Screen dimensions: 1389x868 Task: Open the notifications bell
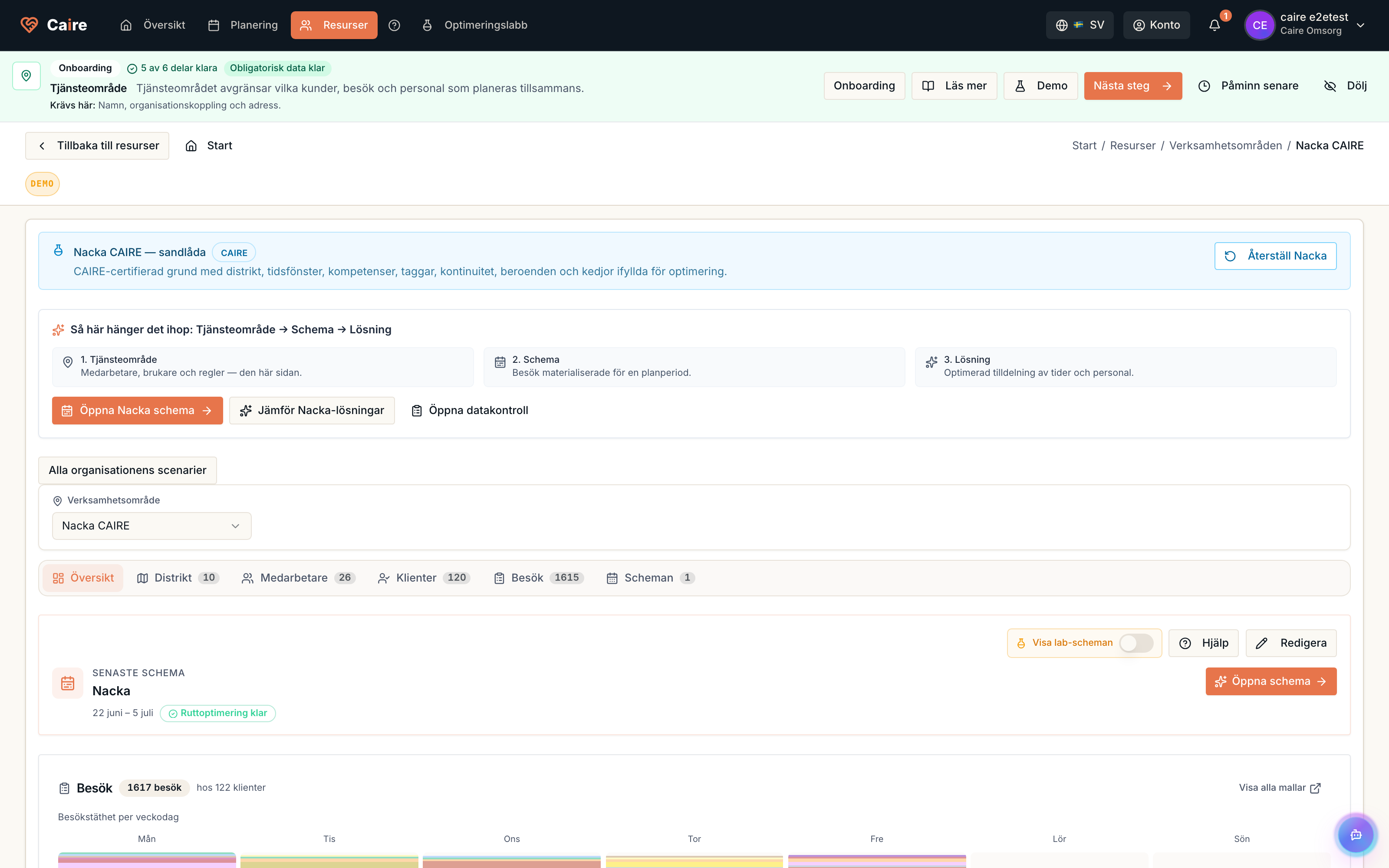click(x=1214, y=25)
